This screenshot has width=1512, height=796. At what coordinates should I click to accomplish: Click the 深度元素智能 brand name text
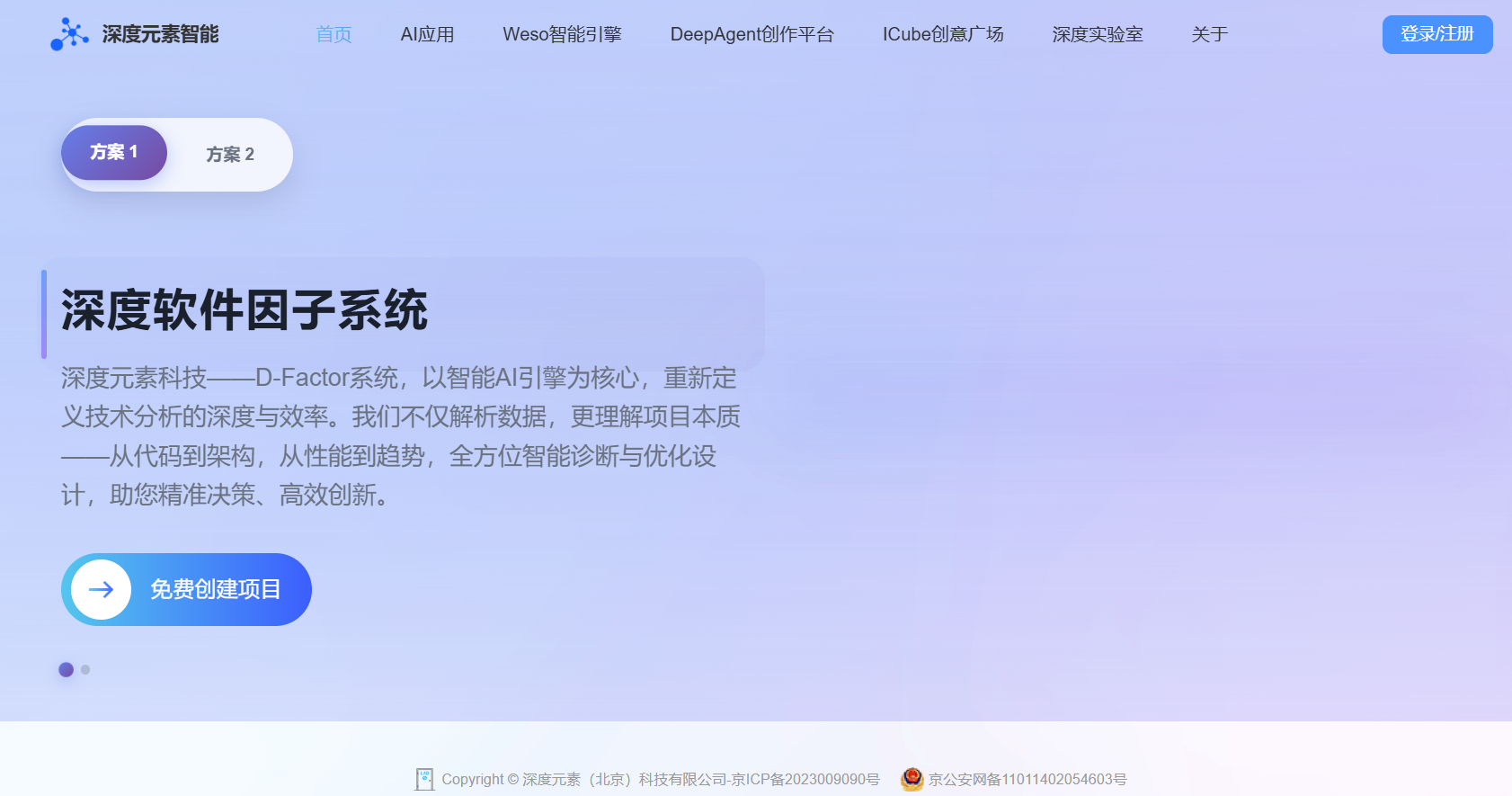pos(160,34)
